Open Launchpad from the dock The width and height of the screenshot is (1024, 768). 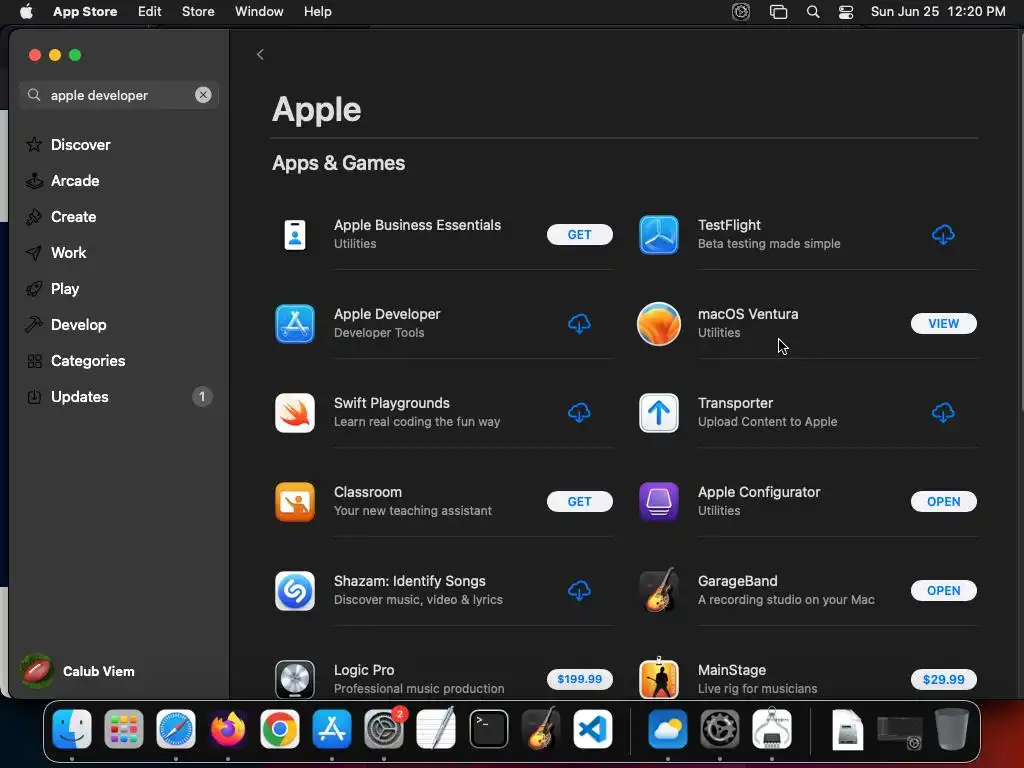click(x=123, y=729)
